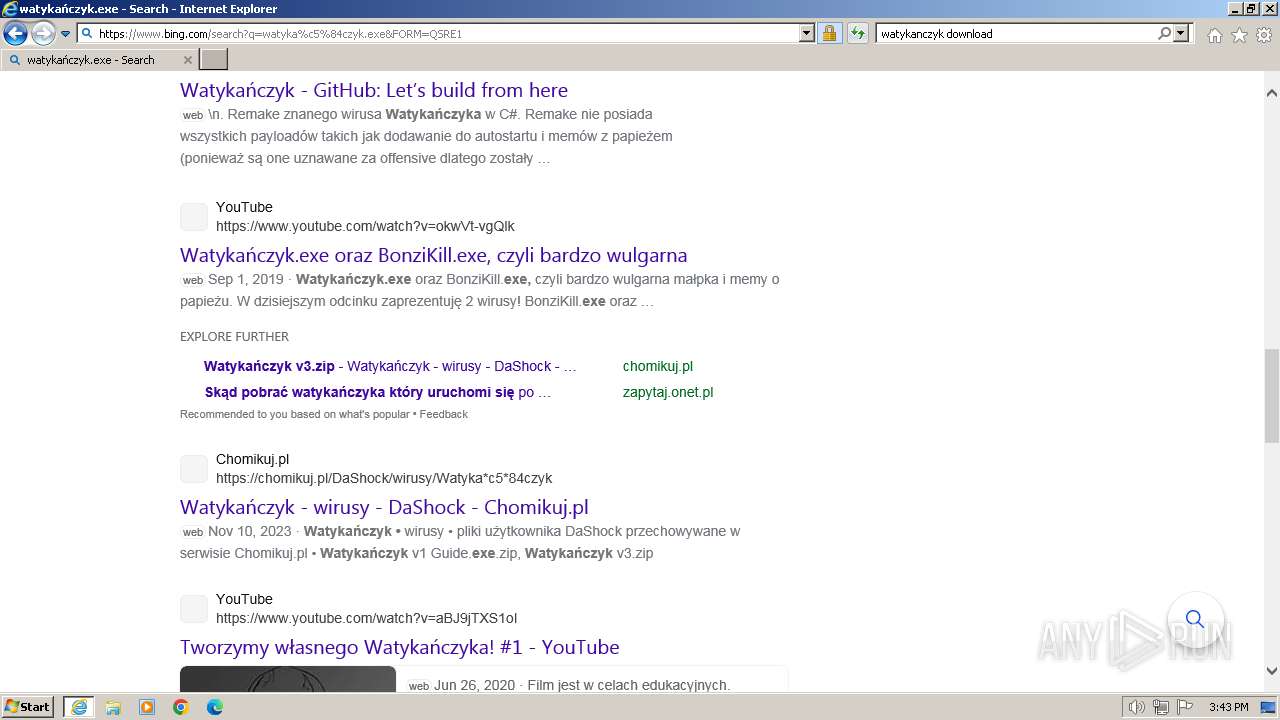Image resolution: width=1280 pixels, height=720 pixels.
Task: Click the Refresh page icon
Action: (x=857, y=33)
